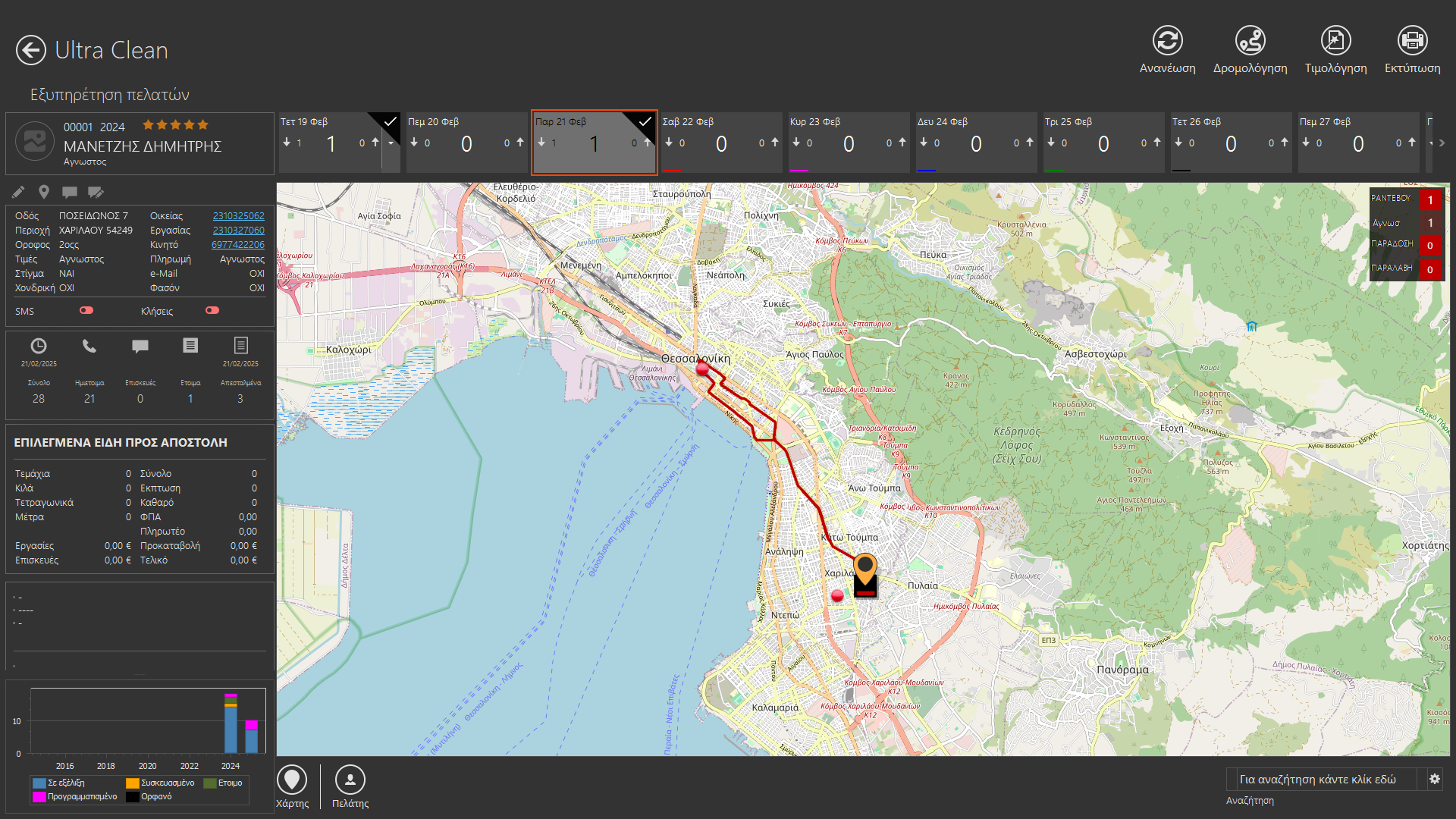Open Δρομολόγηση routing tool
The width and height of the screenshot is (1456, 819).
(1250, 41)
